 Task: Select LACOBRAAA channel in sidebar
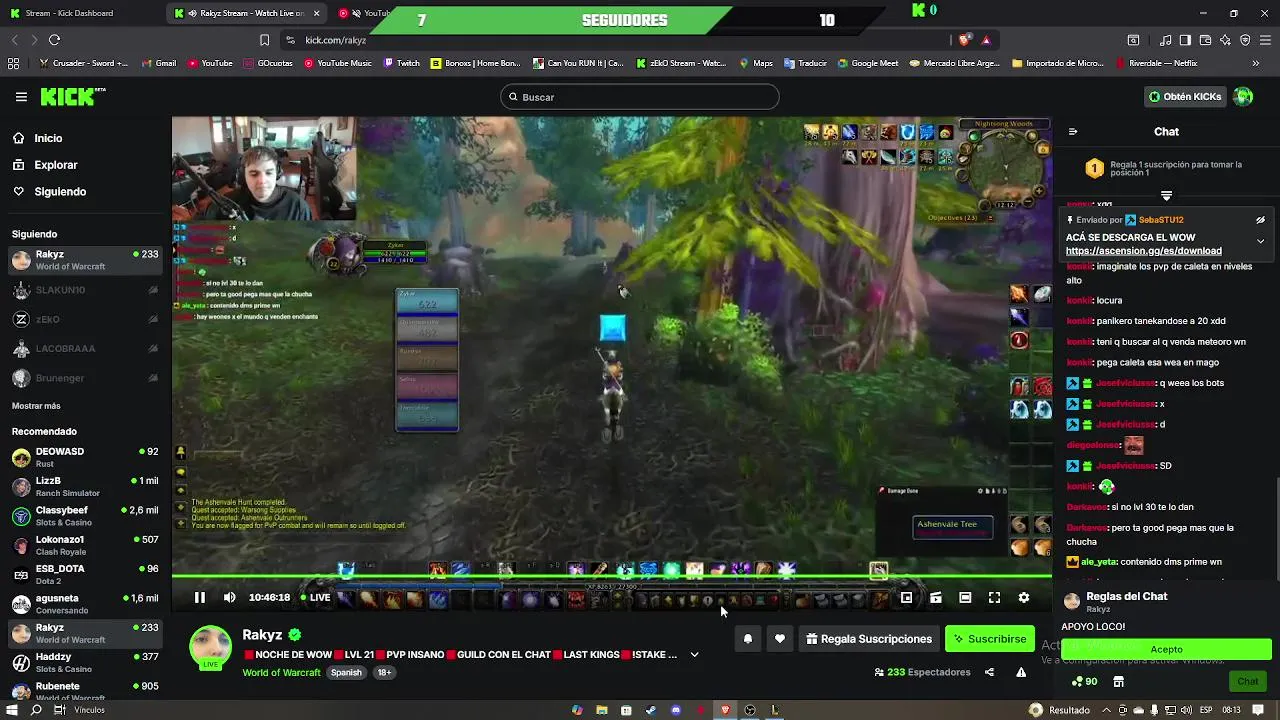click(85, 349)
